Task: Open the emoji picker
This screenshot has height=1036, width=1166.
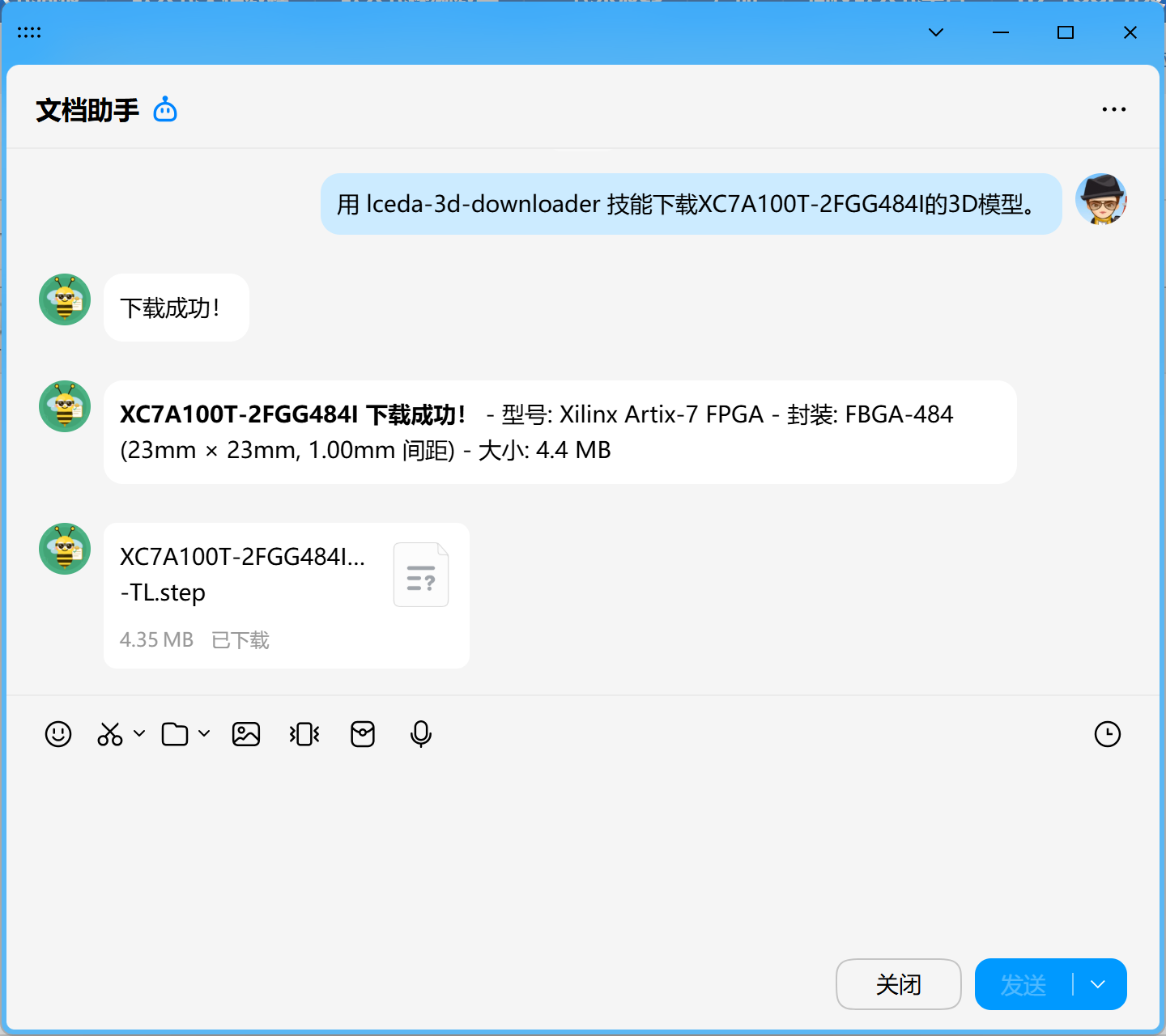Action: click(57, 734)
